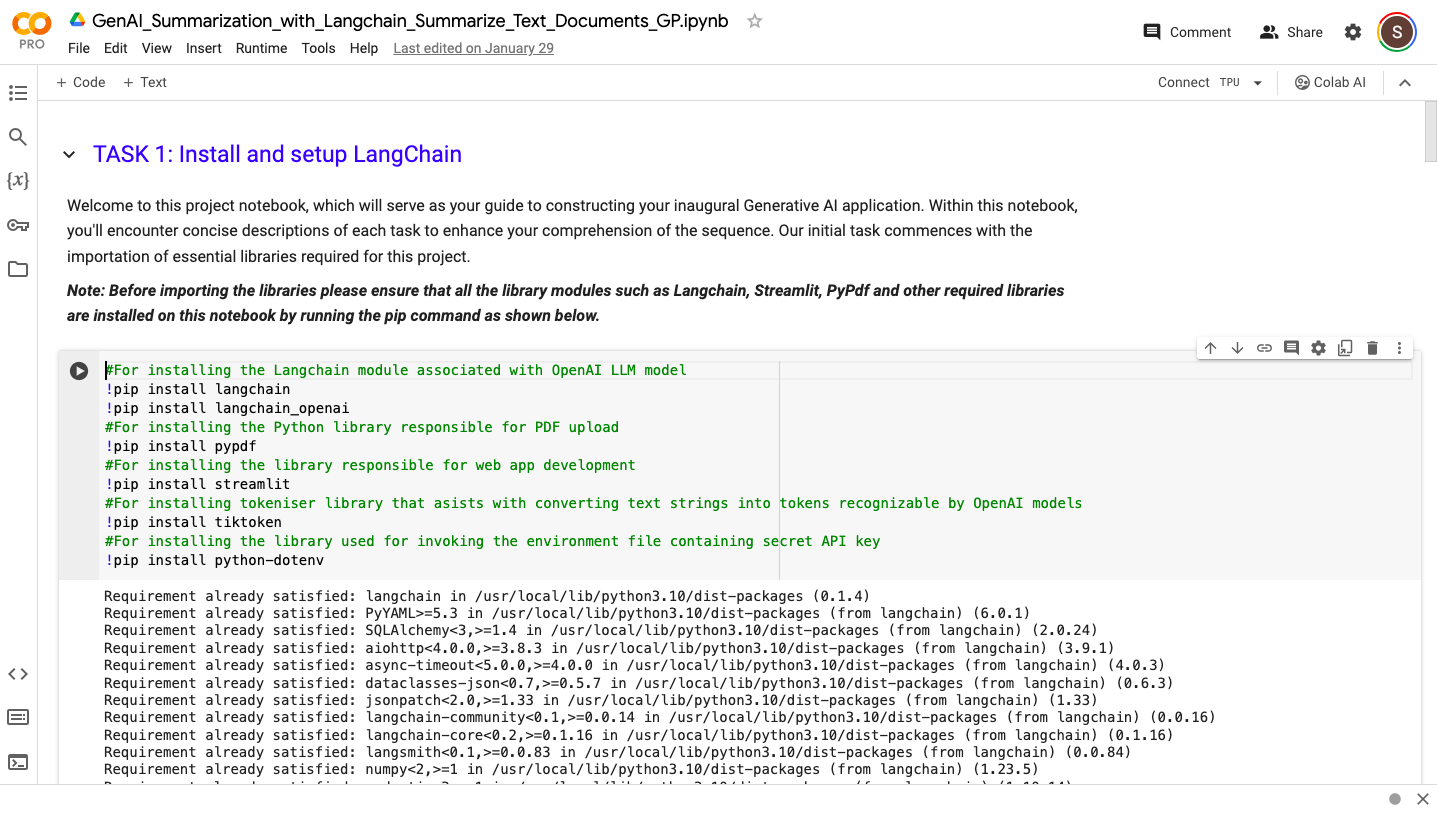View the Last edited on January 29 history
This screenshot has width=1437, height=813.
474,48
